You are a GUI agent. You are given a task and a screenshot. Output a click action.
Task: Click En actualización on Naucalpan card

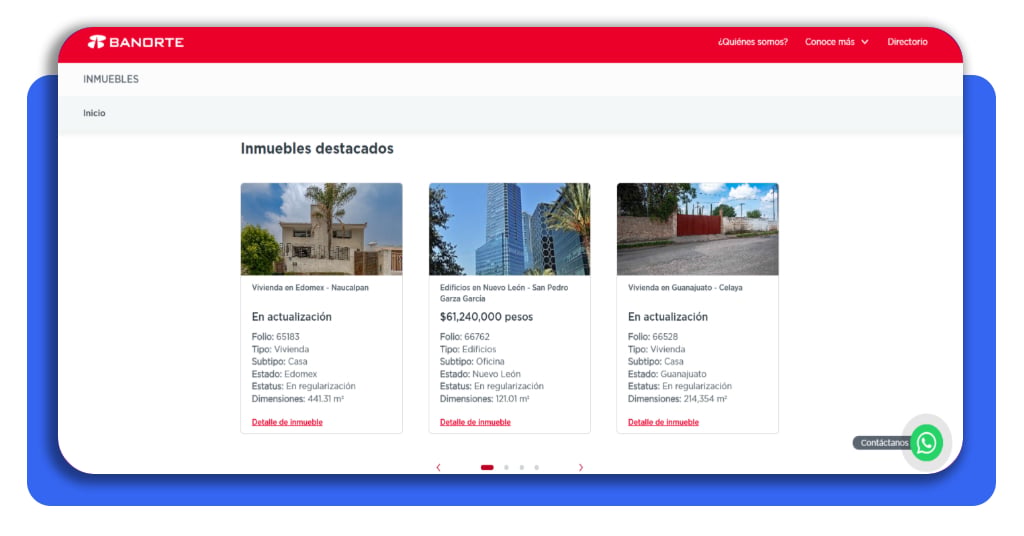point(292,317)
